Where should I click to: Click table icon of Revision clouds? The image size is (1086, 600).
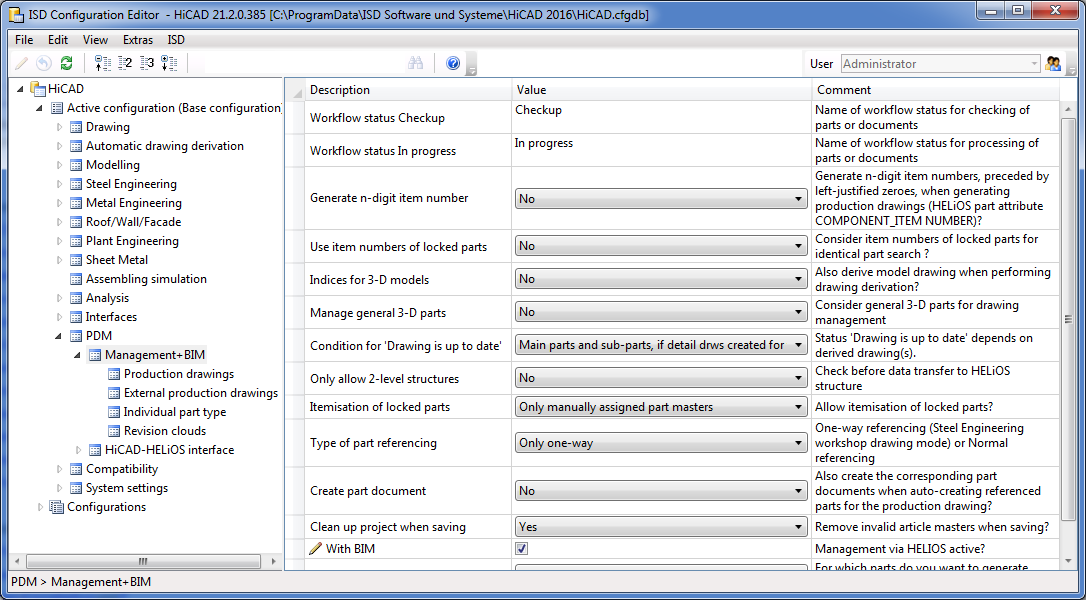pos(114,431)
